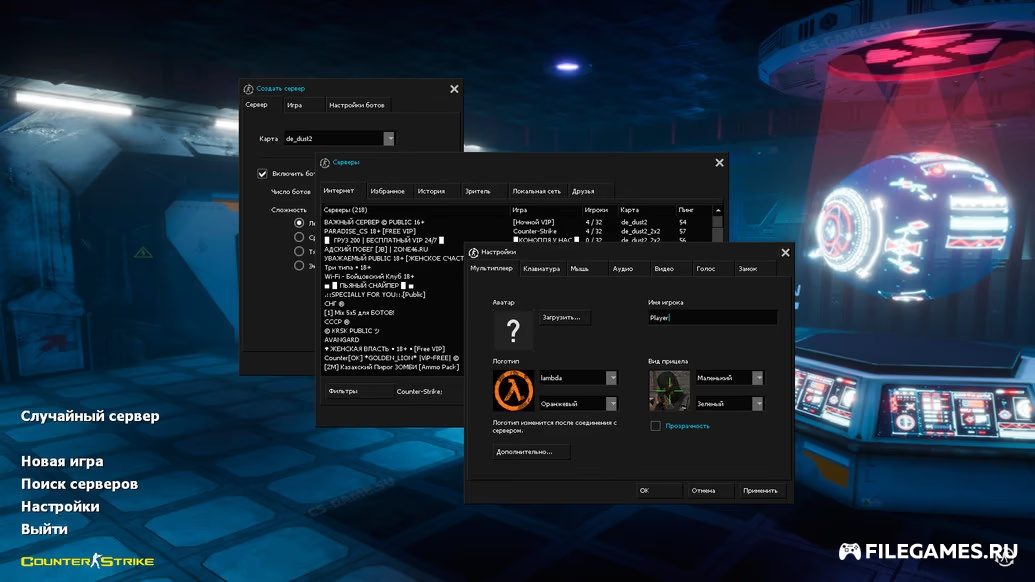Sort by the Карта column header
Viewport: 1035px width, 582px height.
646,210
